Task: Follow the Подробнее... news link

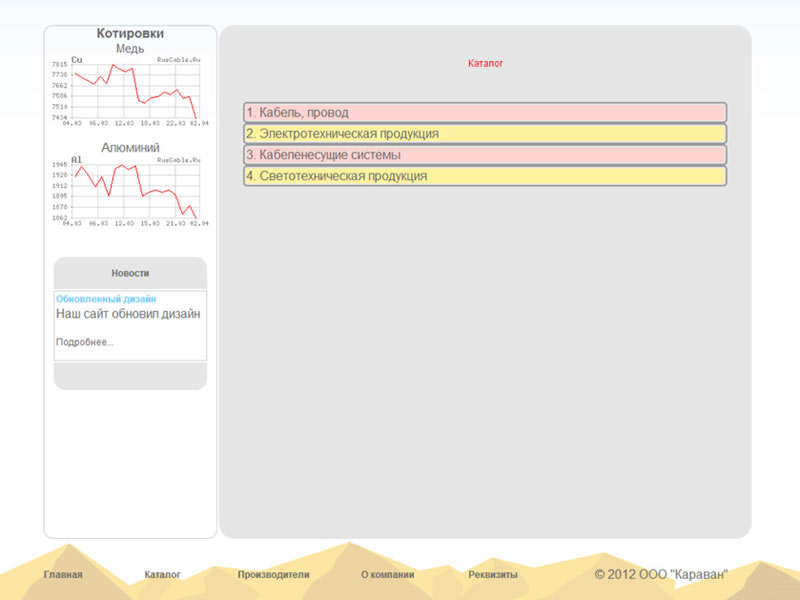Action: (85, 342)
